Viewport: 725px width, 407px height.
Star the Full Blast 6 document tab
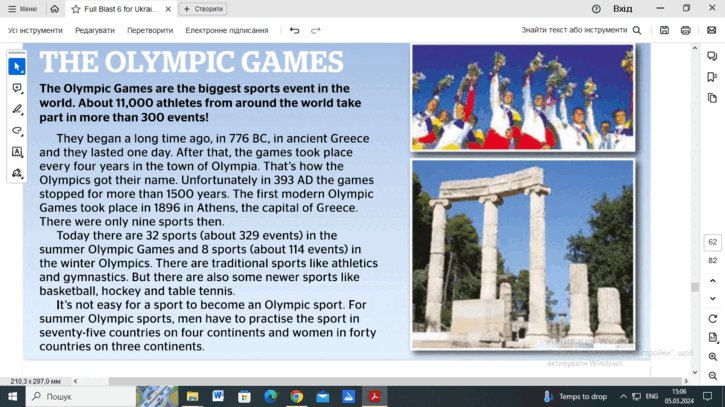pos(76,9)
